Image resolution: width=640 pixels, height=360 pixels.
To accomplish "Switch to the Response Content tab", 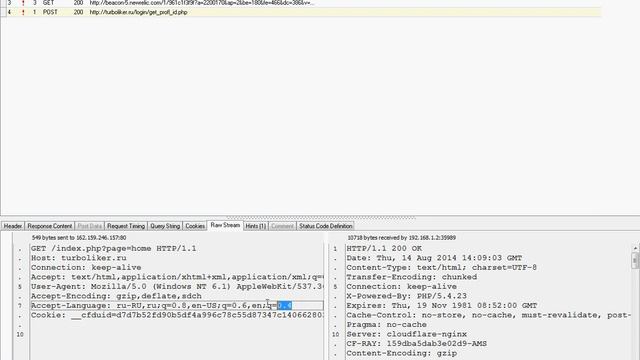I will pos(50,226).
